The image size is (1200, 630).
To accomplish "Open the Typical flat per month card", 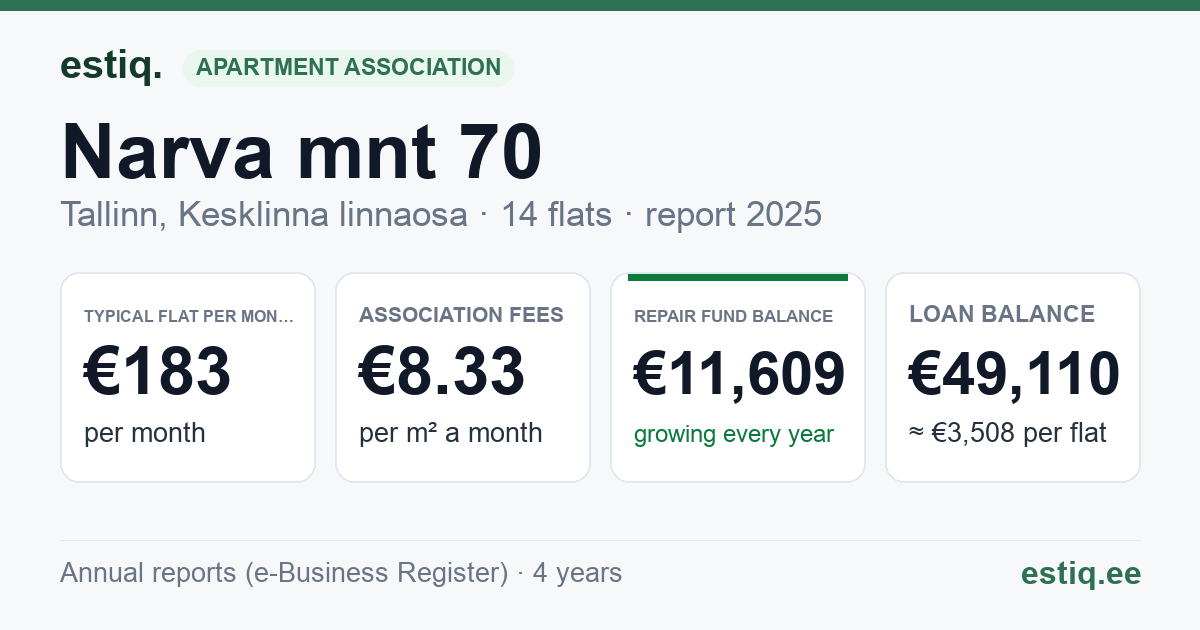I will tap(188, 377).
